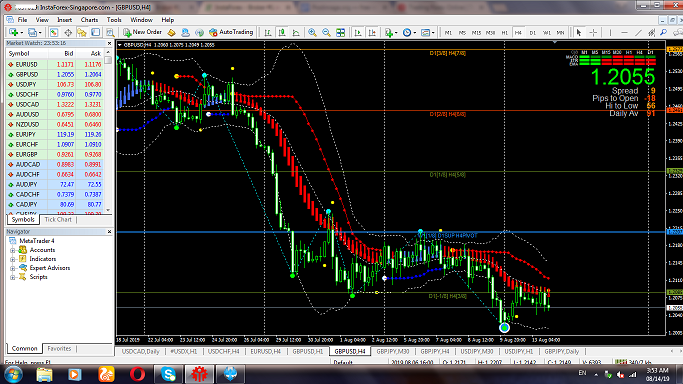Switch to the M1 timeframe
683x384 pixels.
(x=448, y=33)
